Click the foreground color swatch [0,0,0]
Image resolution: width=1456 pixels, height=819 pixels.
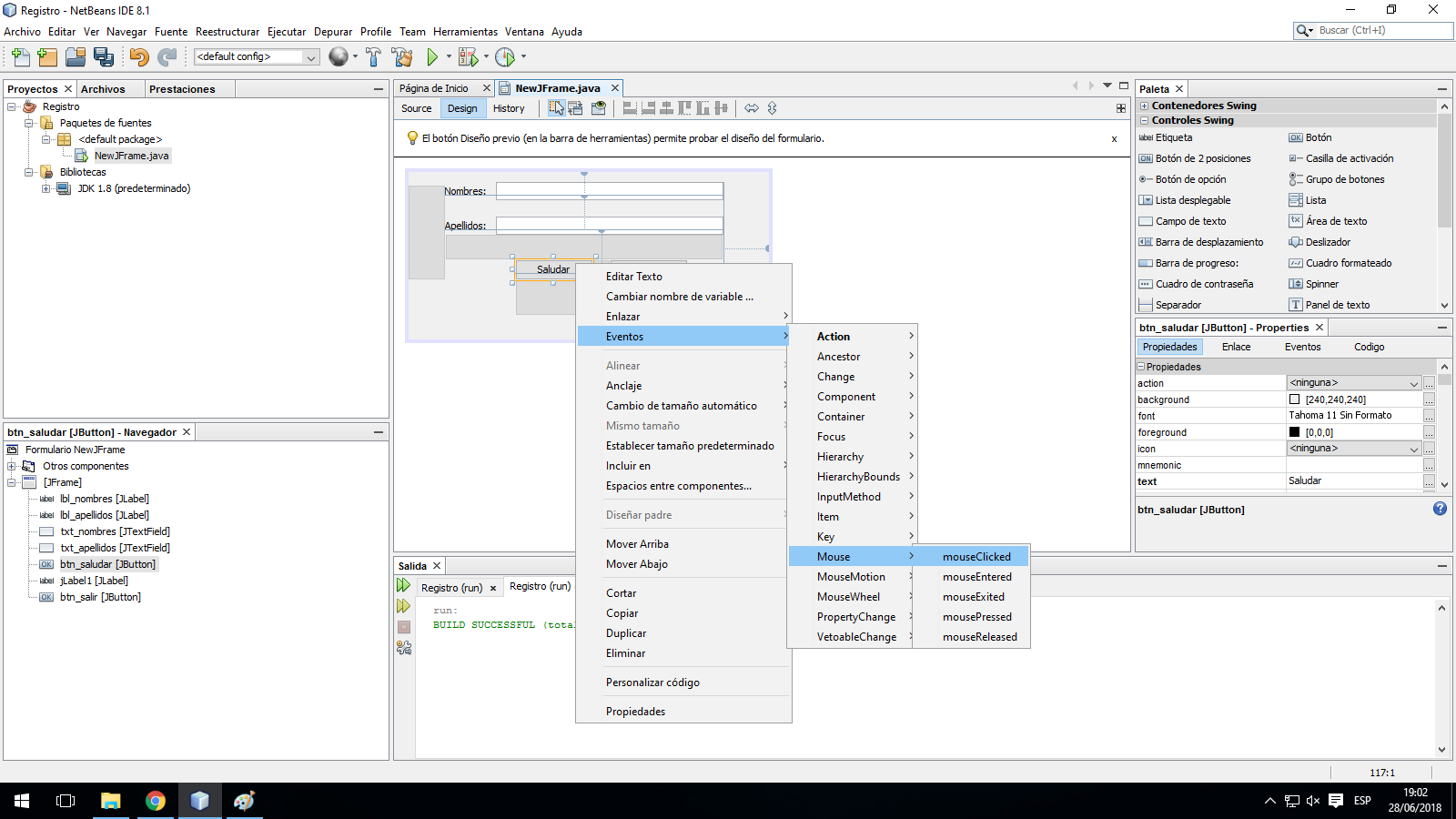(x=1295, y=431)
